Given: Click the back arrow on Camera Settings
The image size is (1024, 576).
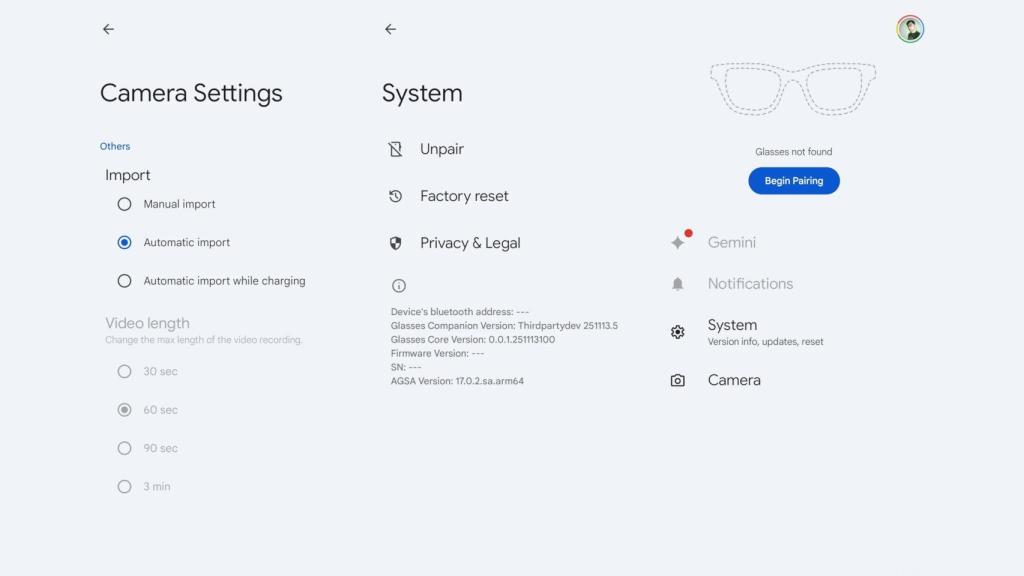Looking at the screenshot, I should pyautogui.click(x=108, y=29).
